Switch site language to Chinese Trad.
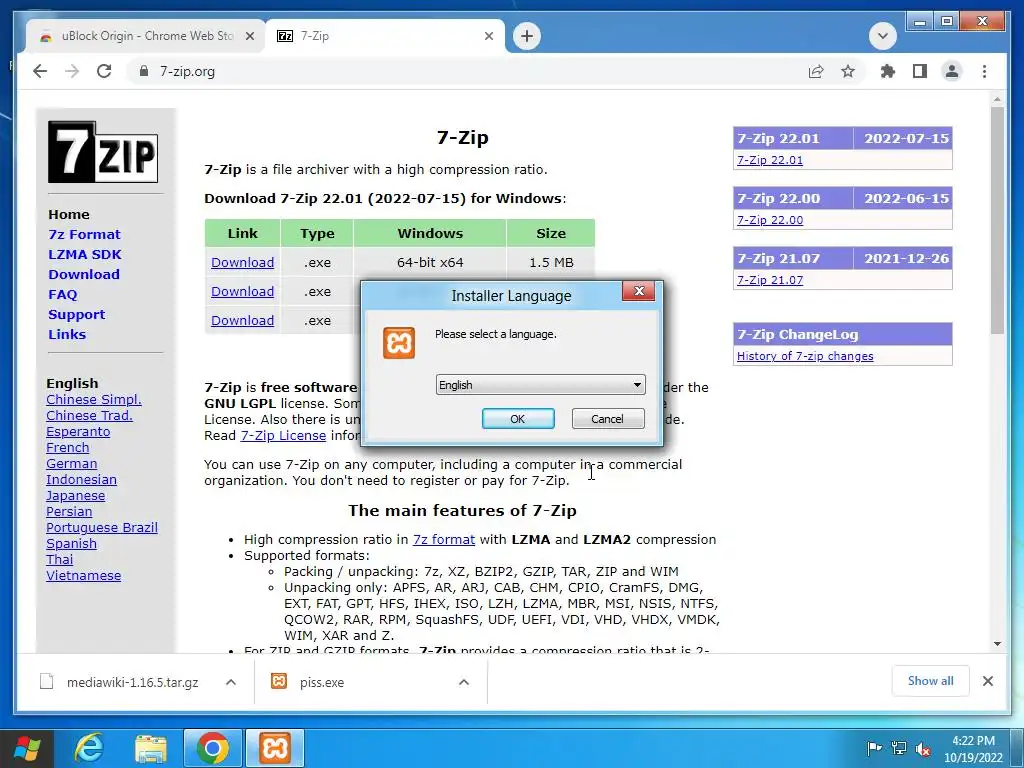The image size is (1024, 768). click(89, 415)
